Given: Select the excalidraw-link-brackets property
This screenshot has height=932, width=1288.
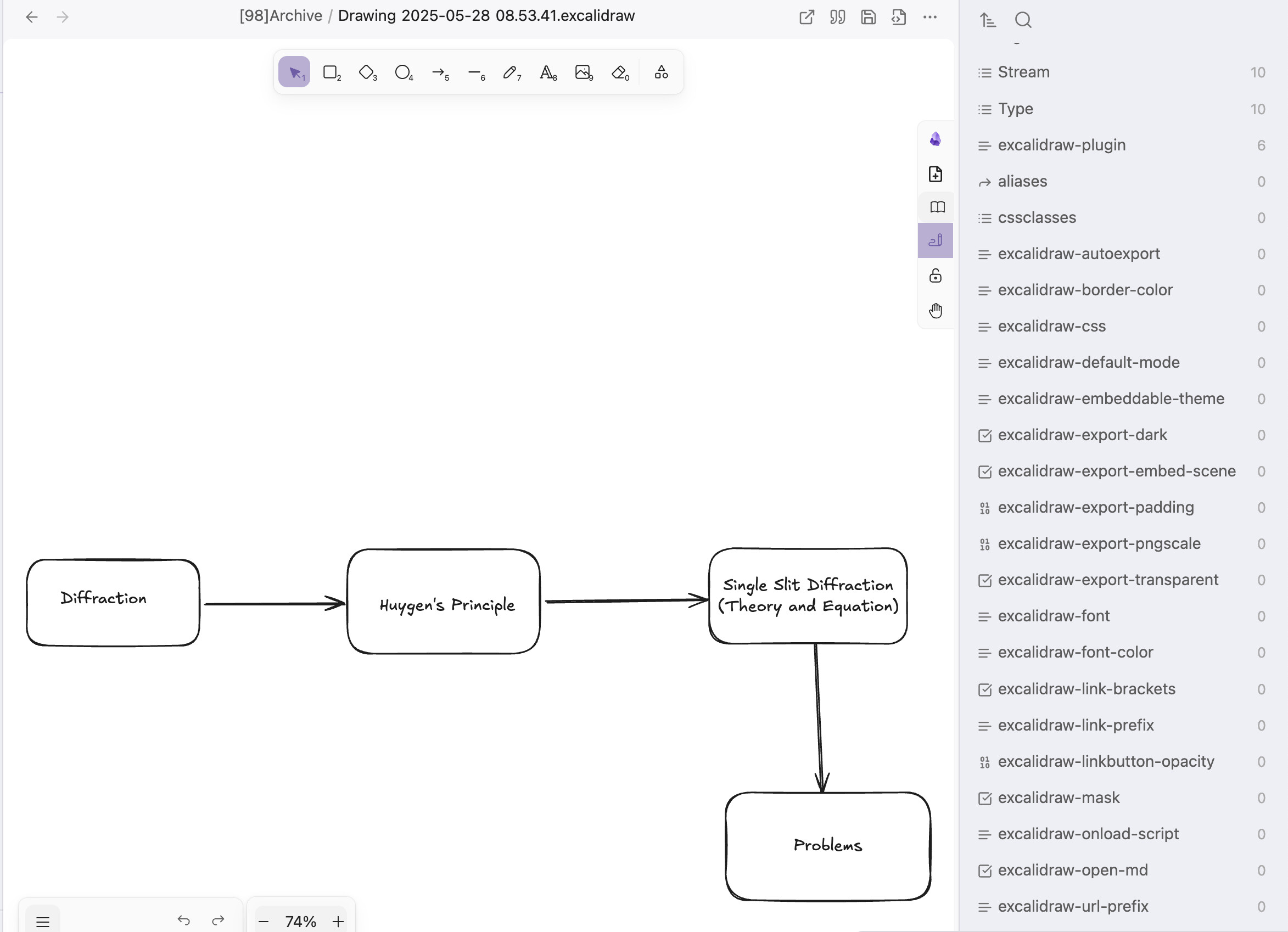Looking at the screenshot, I should pos(1121,689).
